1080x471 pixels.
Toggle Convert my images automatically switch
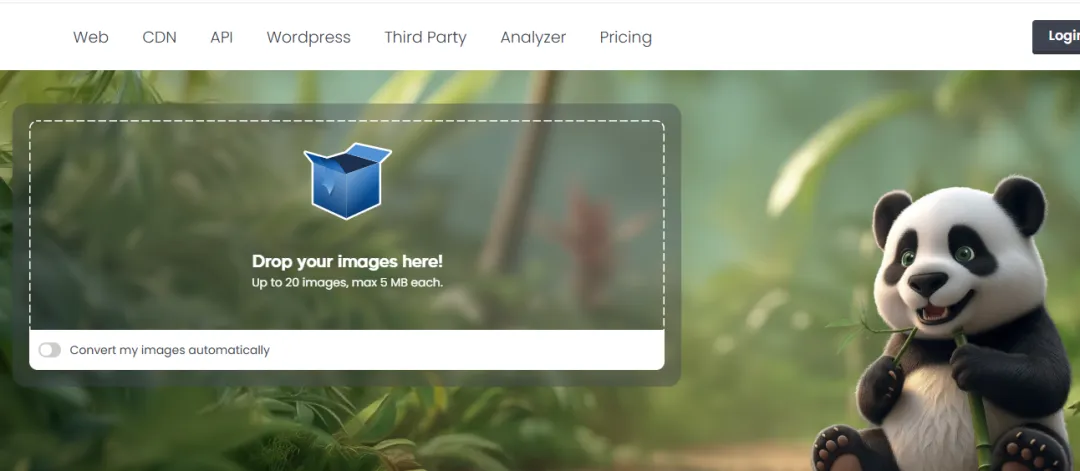[x=50, y=350]
